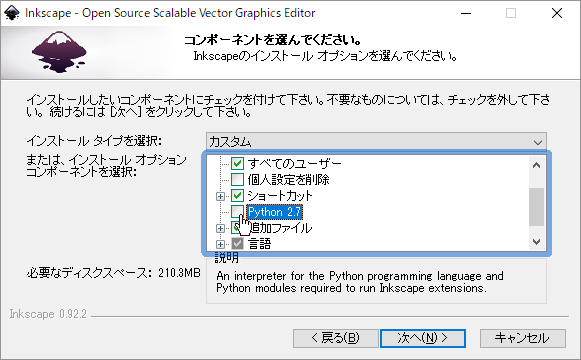Uncheck the ショートカット checkbox
Viewport: 581px width, 360px height.
click(237, 196)
